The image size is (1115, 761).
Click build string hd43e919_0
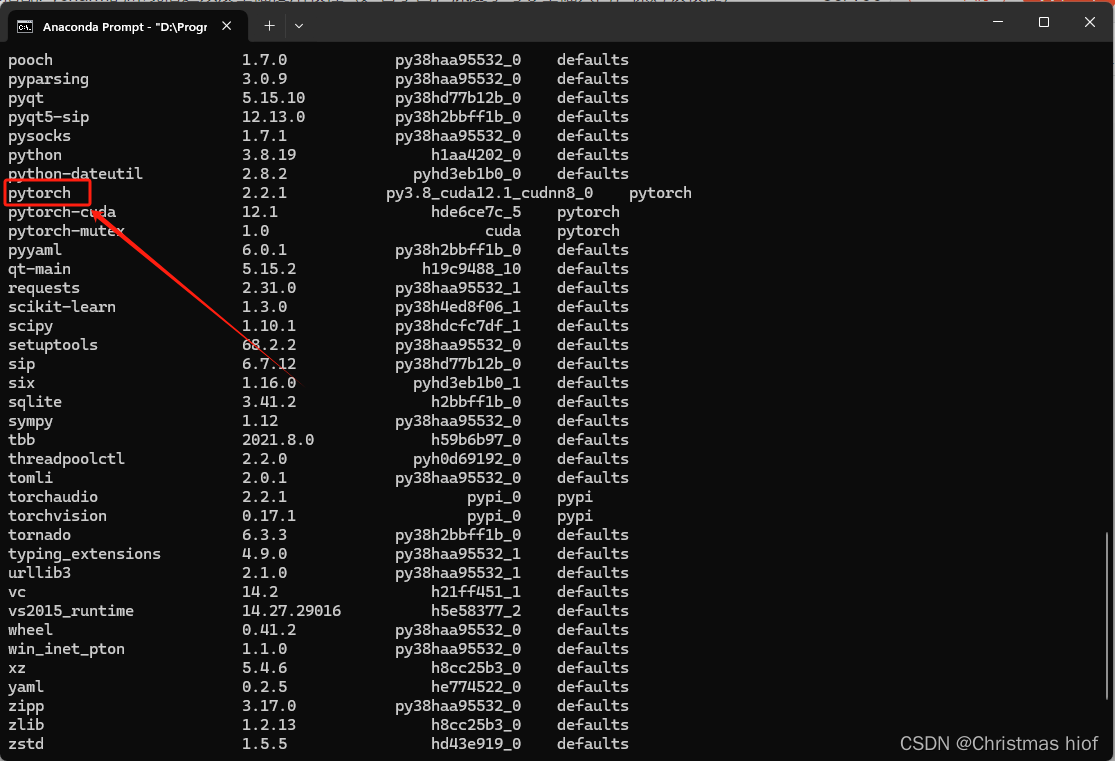coord(476,744)
